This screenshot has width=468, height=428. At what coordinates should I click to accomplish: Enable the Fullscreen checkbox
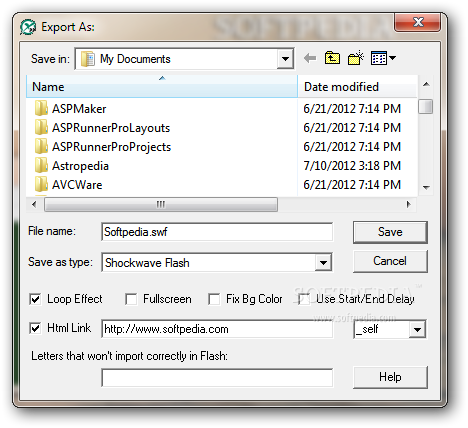(x=131, y=299)
